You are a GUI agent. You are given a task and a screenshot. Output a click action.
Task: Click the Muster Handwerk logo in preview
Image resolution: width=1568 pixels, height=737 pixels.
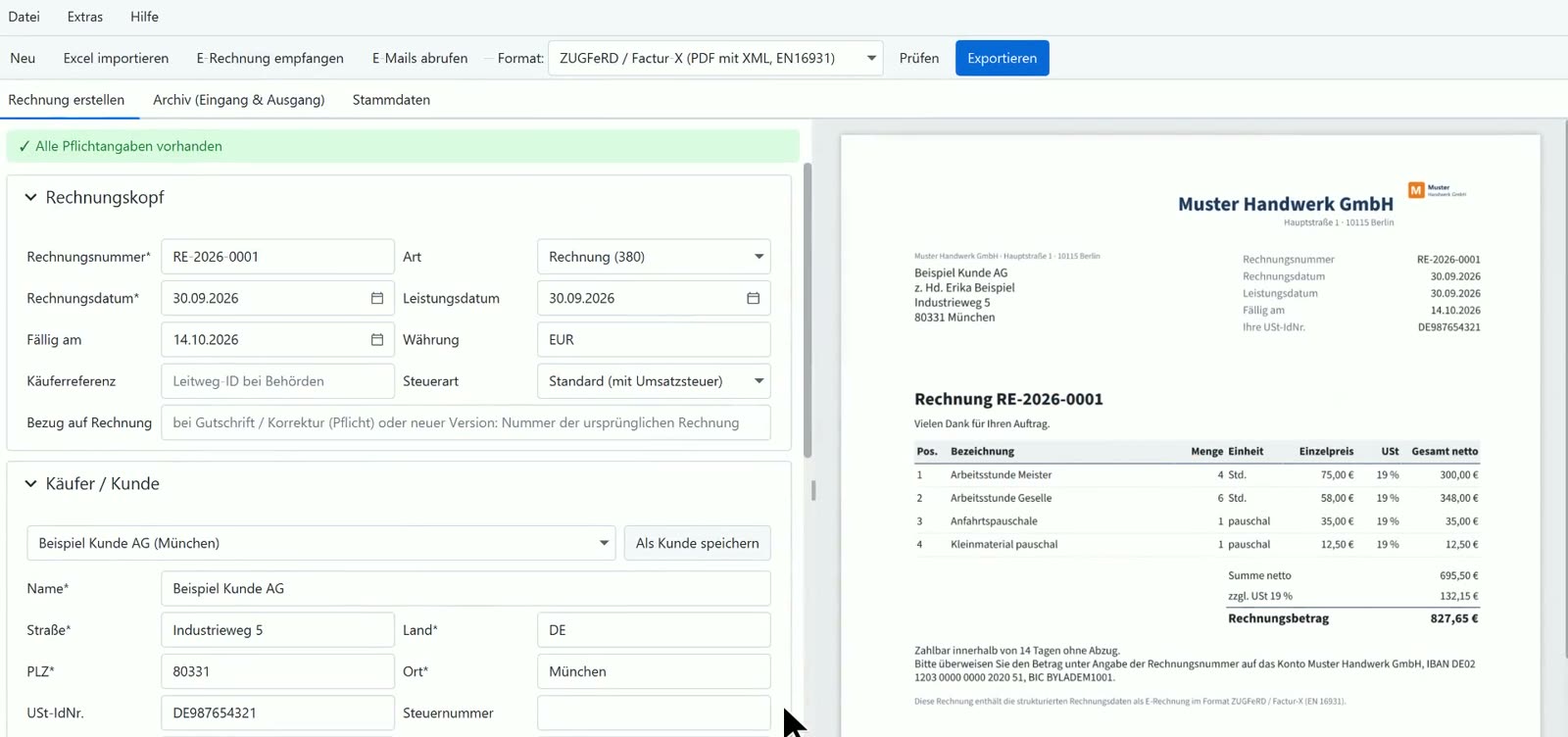1437,190
